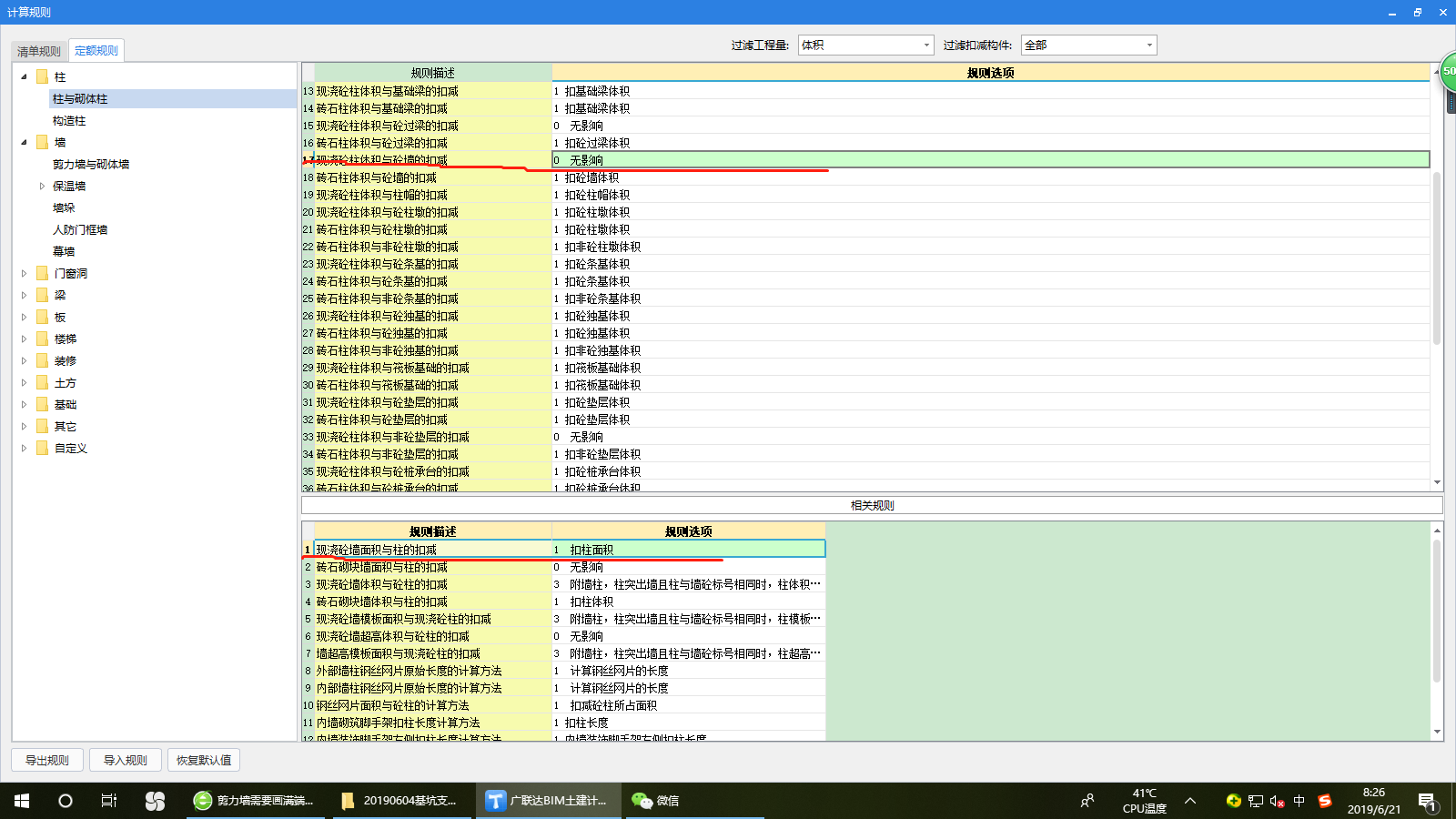Expand the 门窗洞 tree node

pyautogui.click(x=24, y=273)
